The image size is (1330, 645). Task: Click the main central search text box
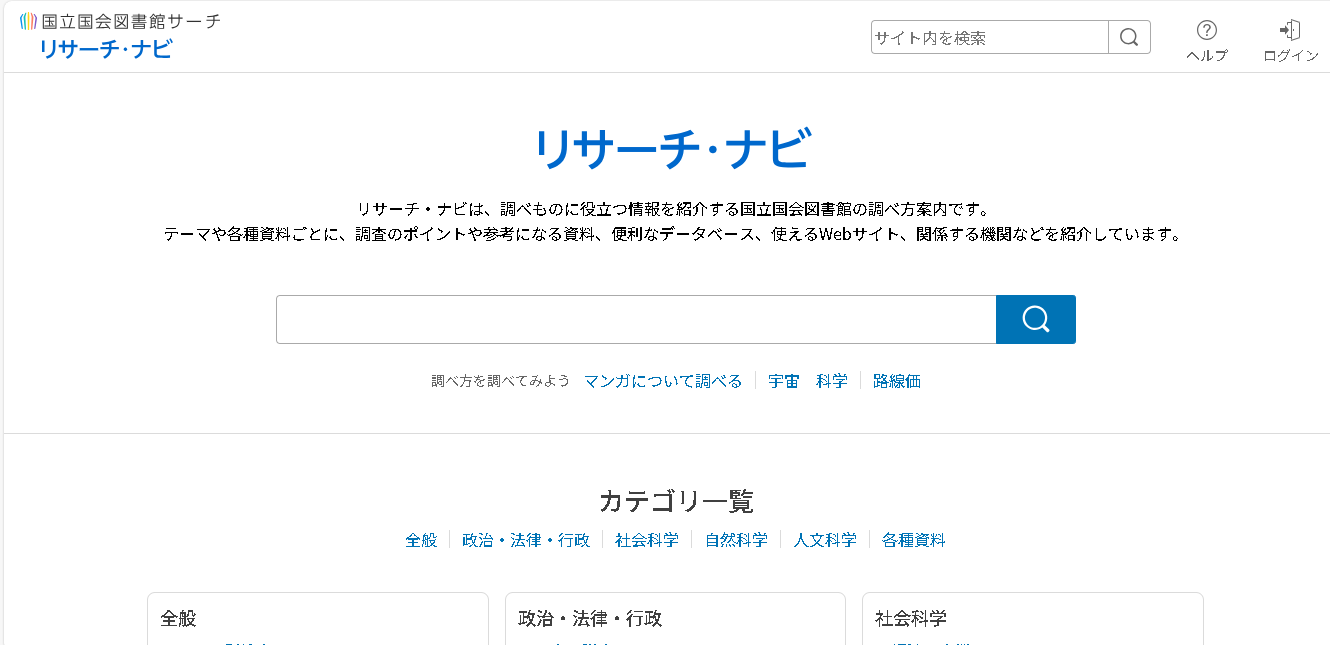coord(636,320)
